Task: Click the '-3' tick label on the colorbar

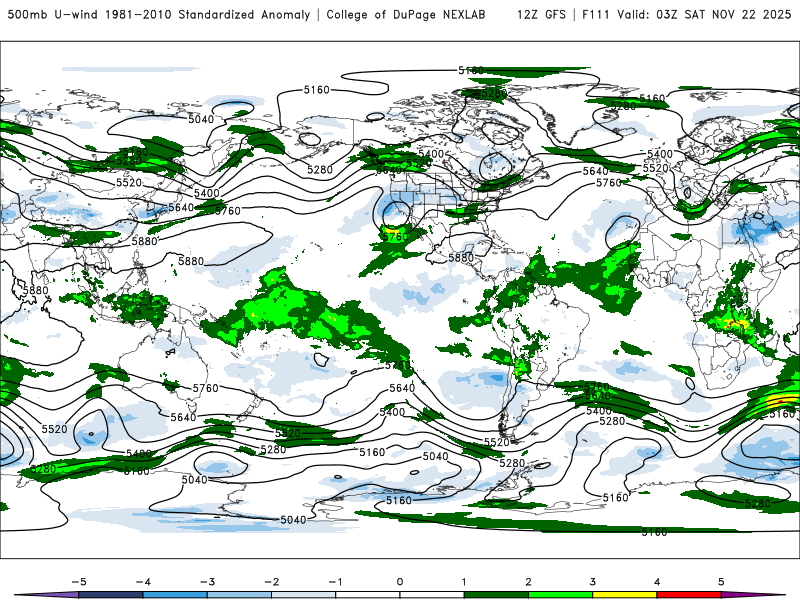Action: pyautogui.click(x=207, y=582)
